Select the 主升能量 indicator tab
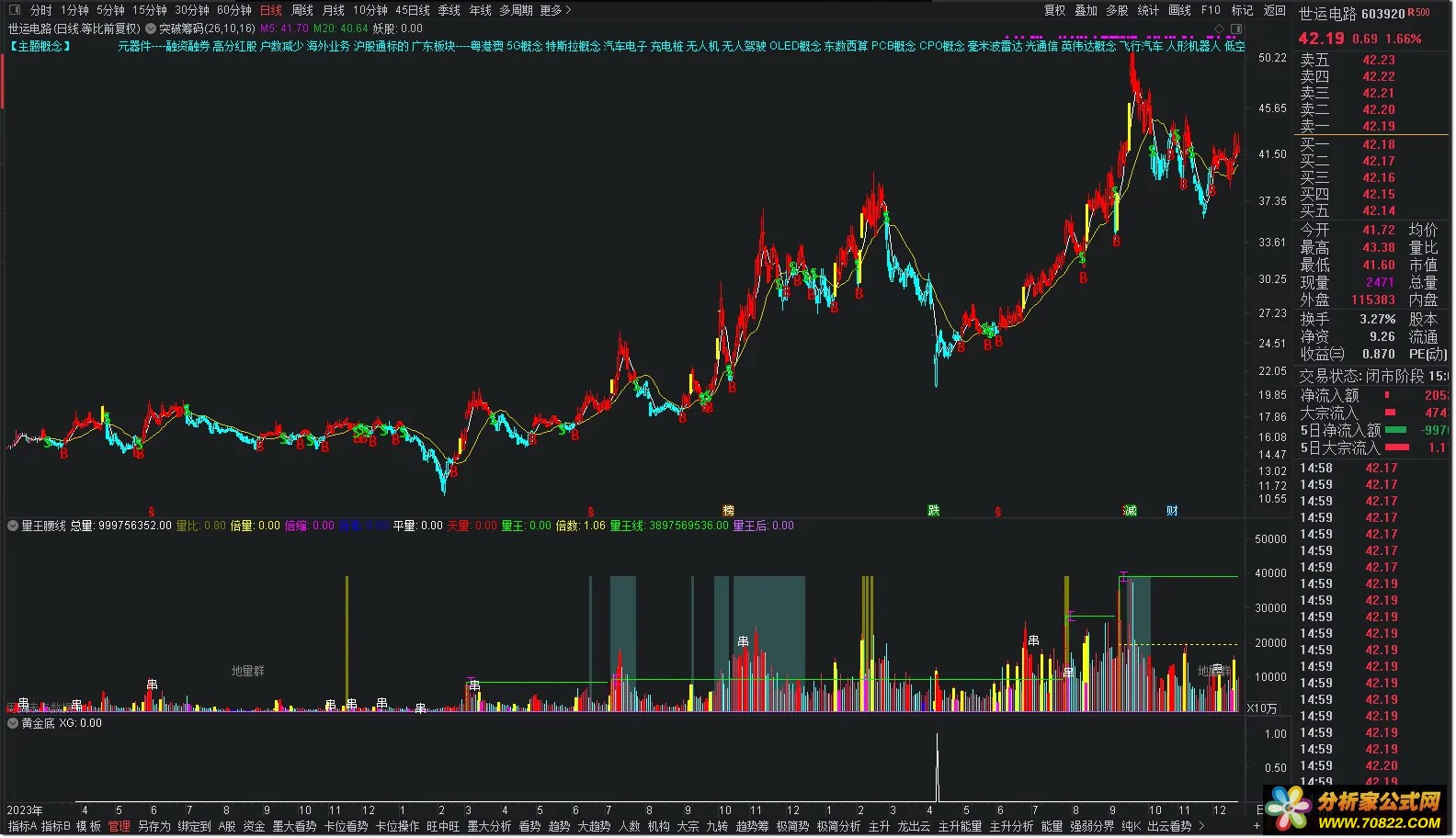 (960, 826)
